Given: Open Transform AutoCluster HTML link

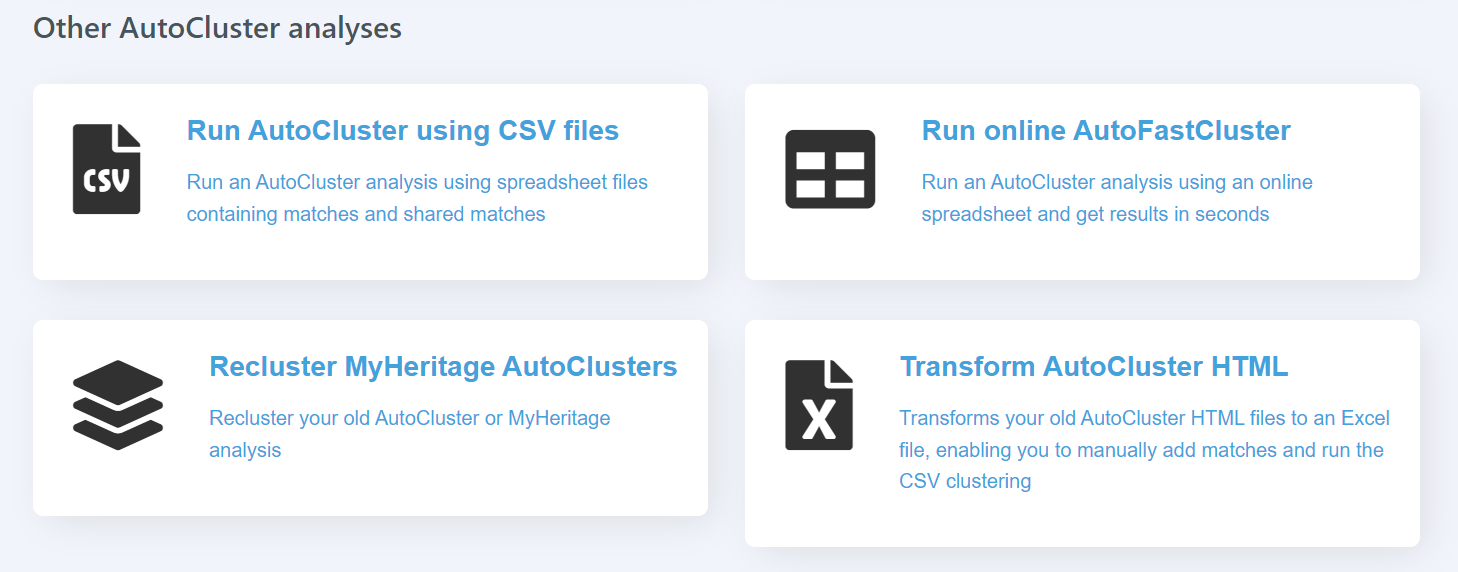Looking at the screenshot, I should tap(1094, 367).
